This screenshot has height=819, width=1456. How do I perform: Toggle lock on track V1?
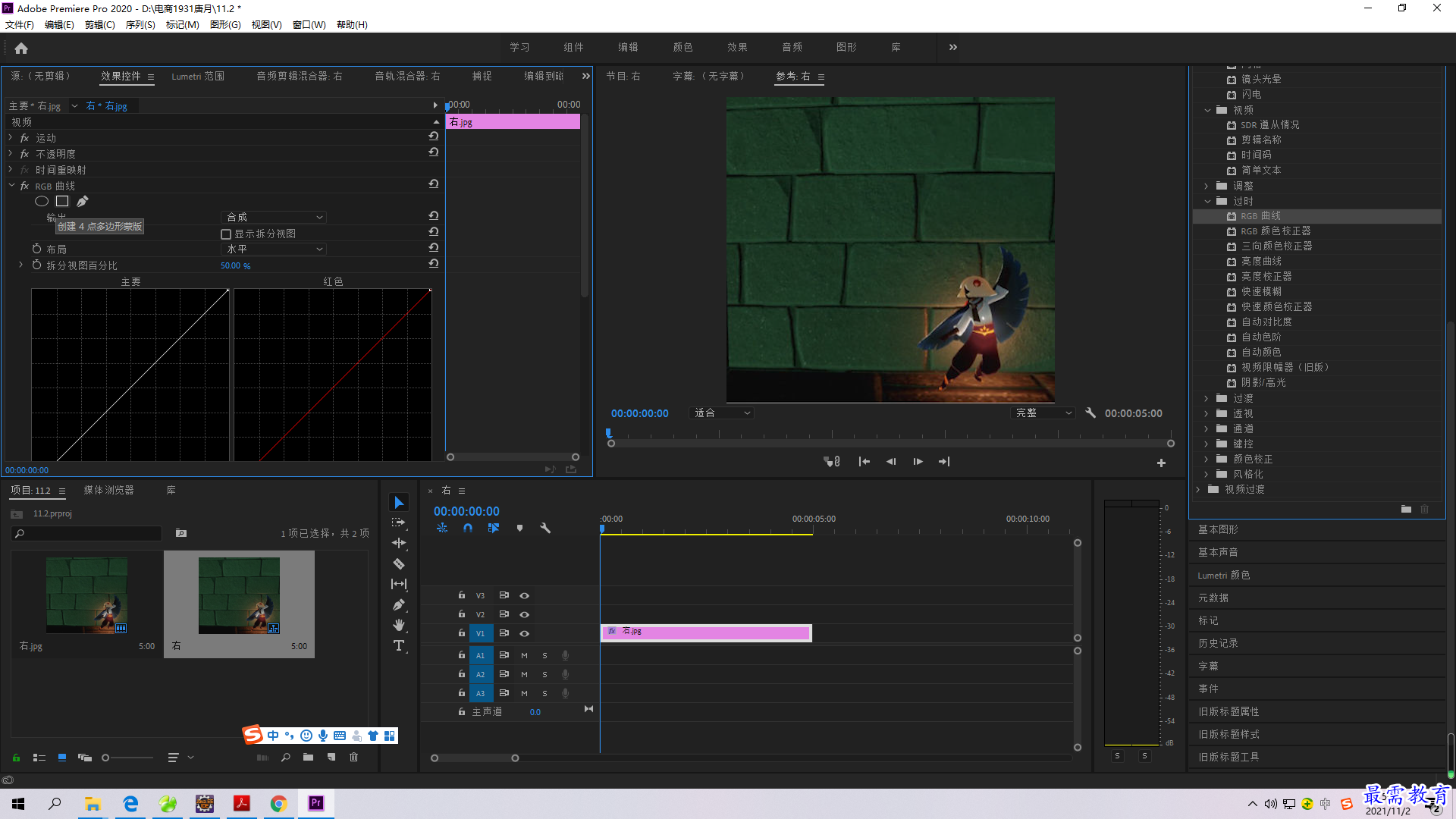point(461,633)
